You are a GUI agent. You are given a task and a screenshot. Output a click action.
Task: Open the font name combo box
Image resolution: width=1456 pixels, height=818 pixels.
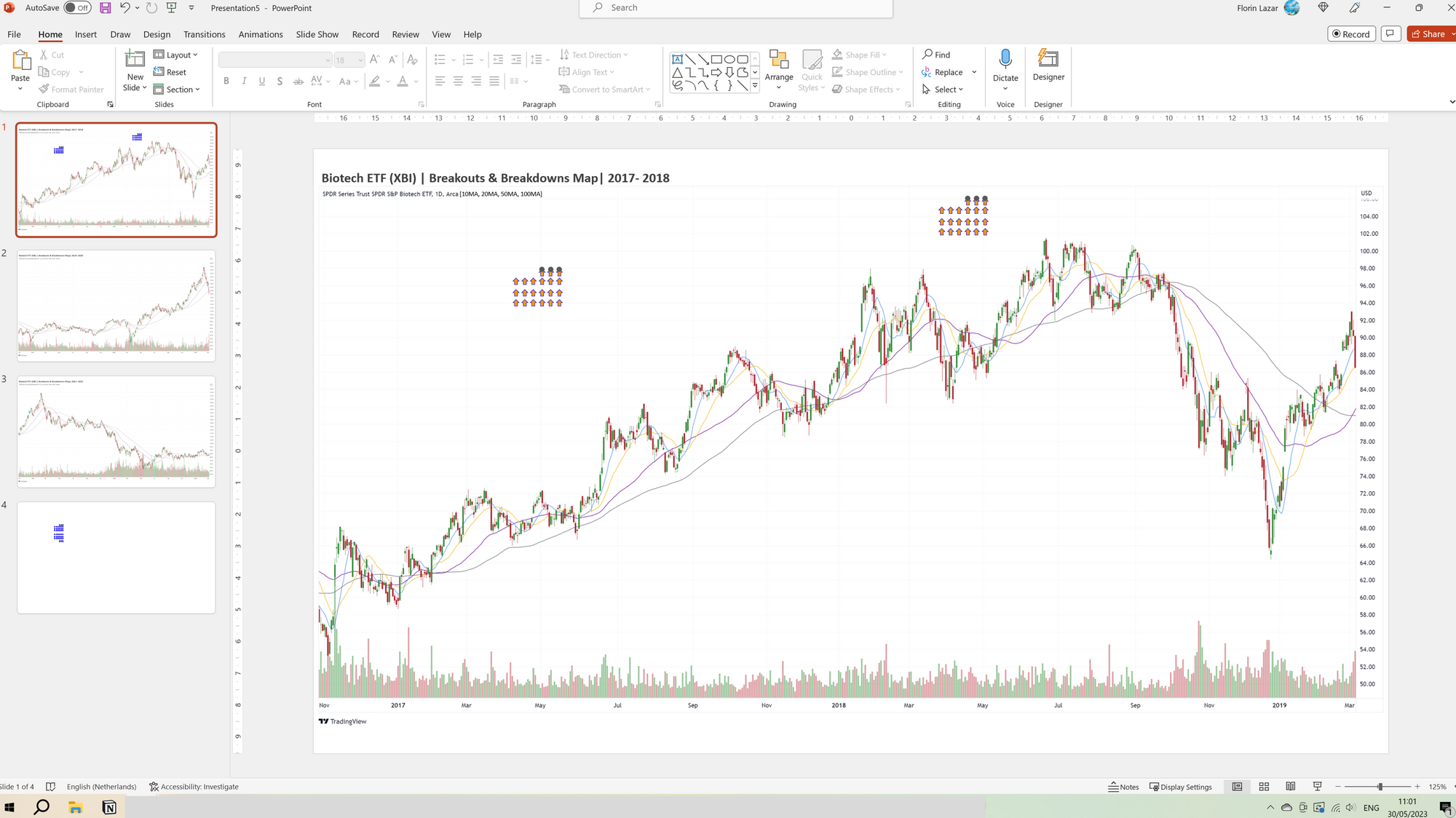click(x=275, y=60)
